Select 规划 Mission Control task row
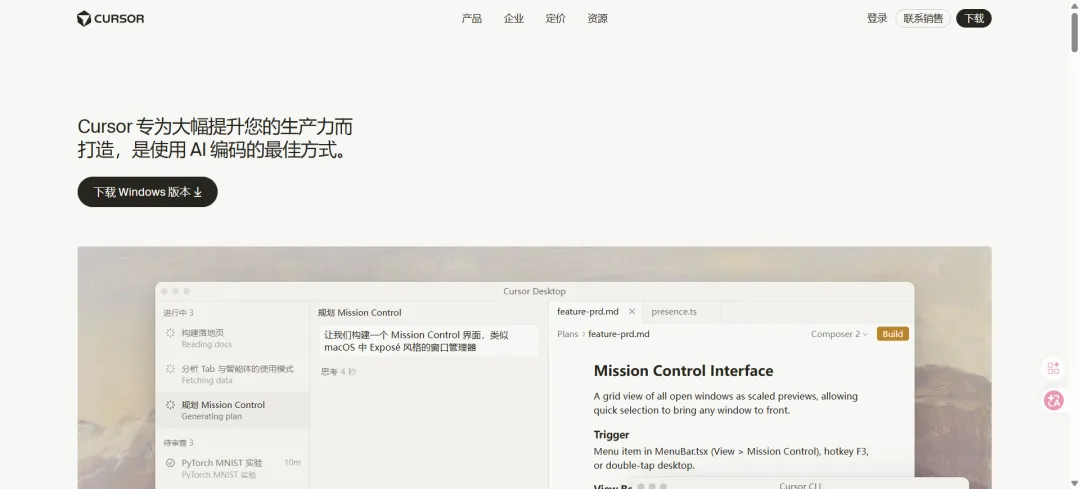Viewport: 1080px width, 489px height. (233, 410)
